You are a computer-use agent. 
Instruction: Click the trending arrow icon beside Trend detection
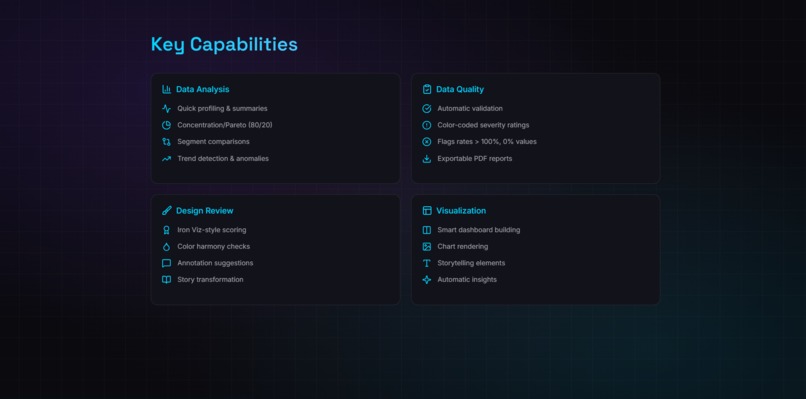(167, 158)
